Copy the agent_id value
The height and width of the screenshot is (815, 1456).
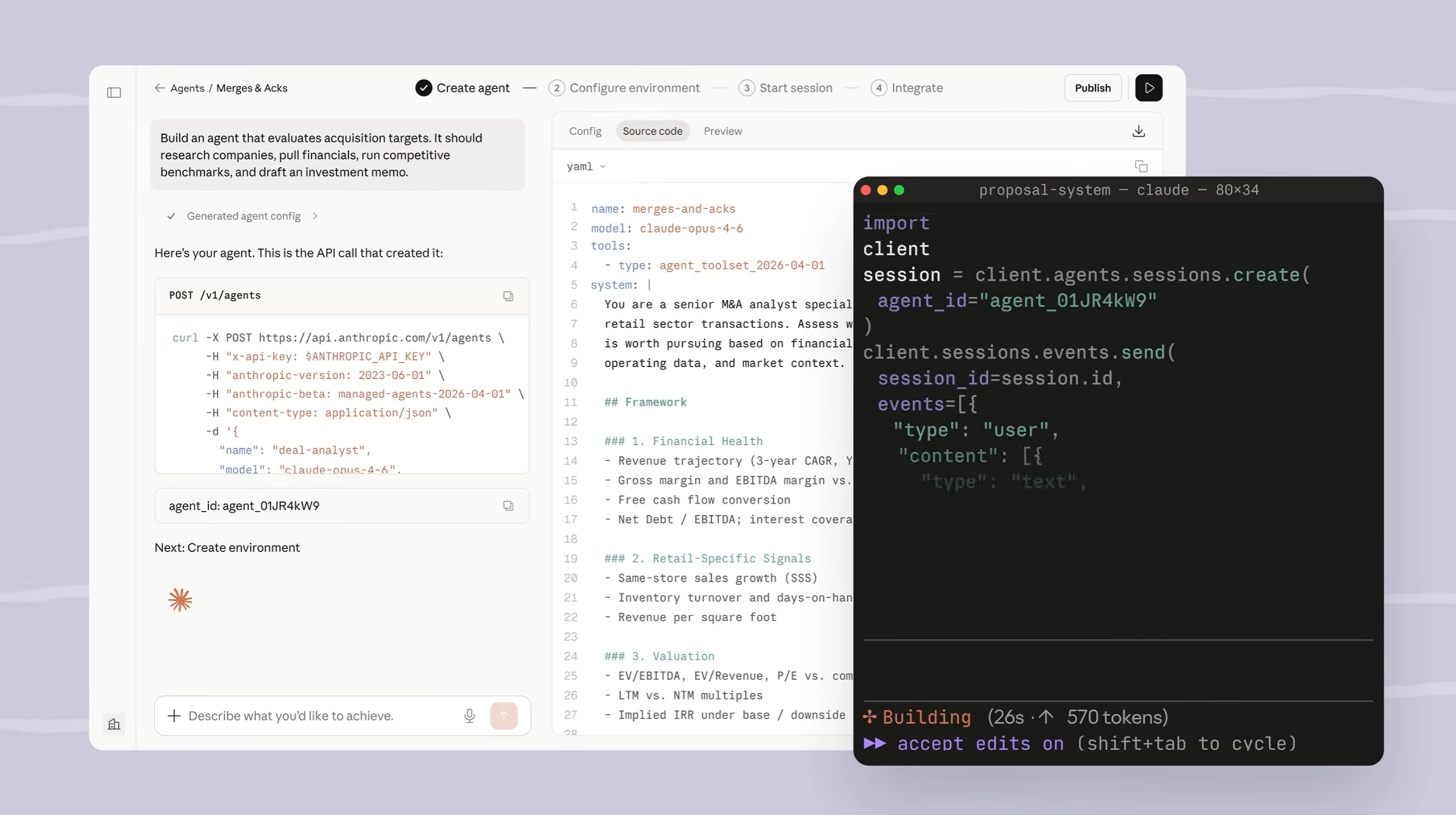point(508,506)
